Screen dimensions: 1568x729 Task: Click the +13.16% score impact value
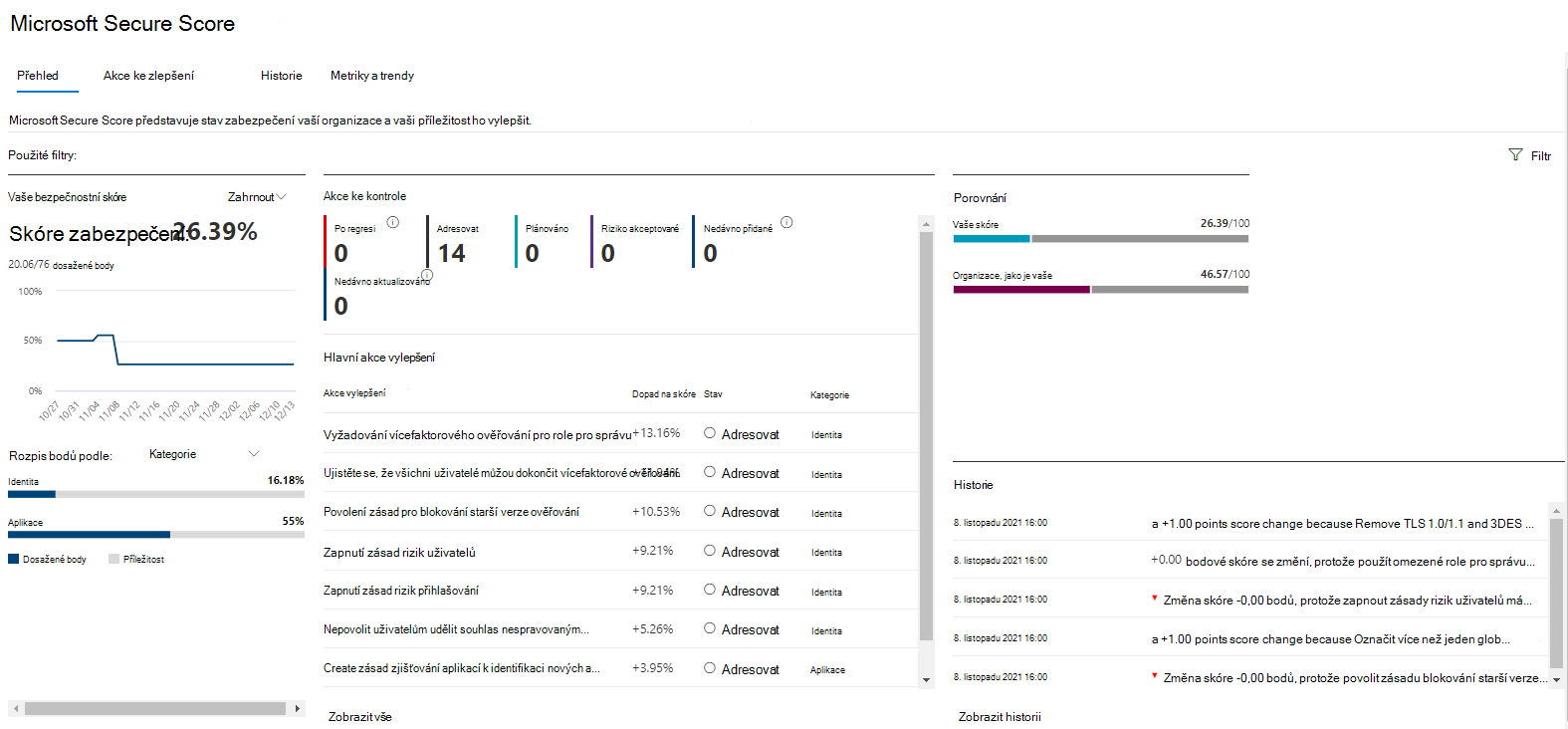tap(656, 433)
